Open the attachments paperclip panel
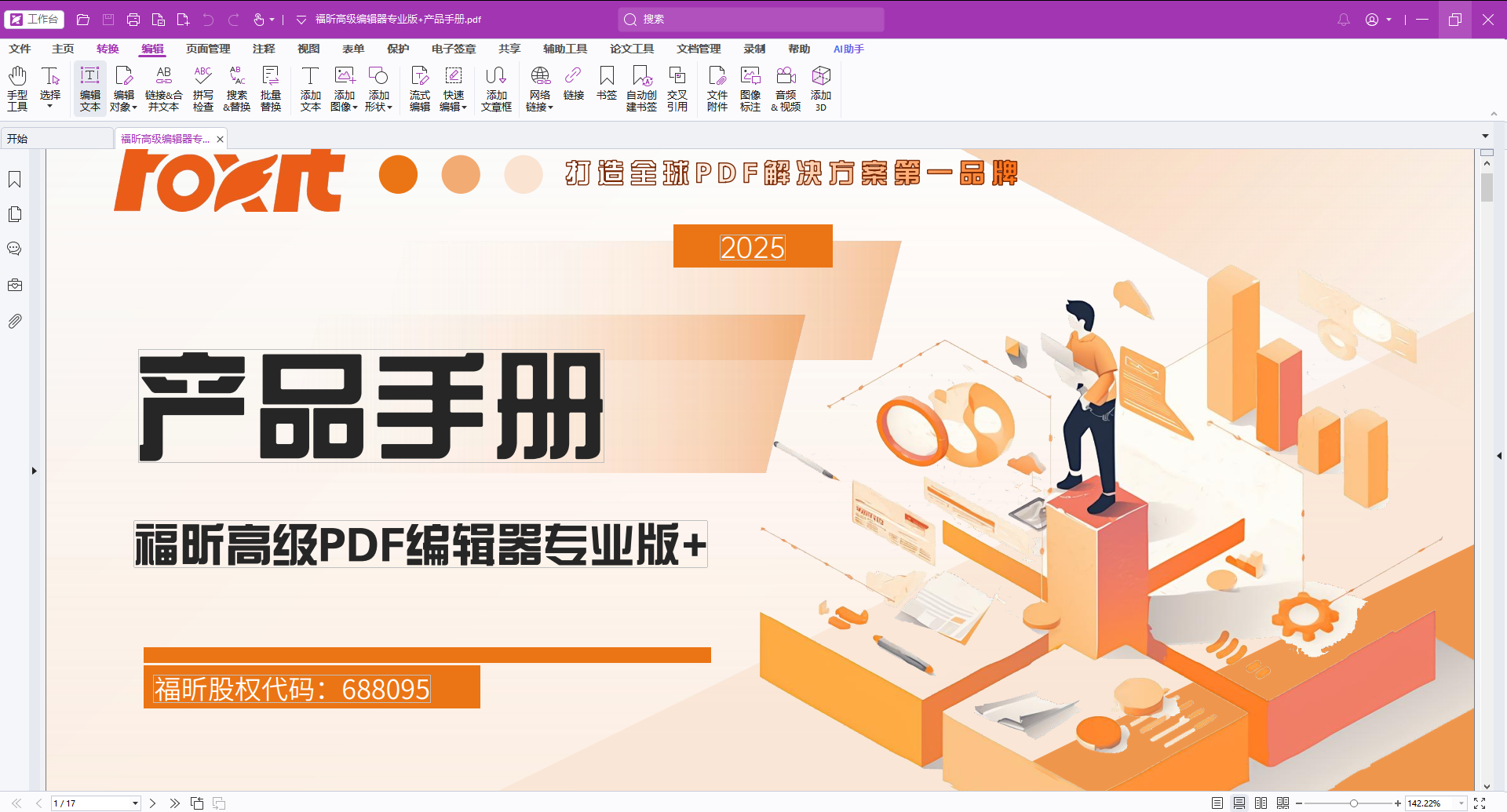The image size is (1507, 812). 15,321
